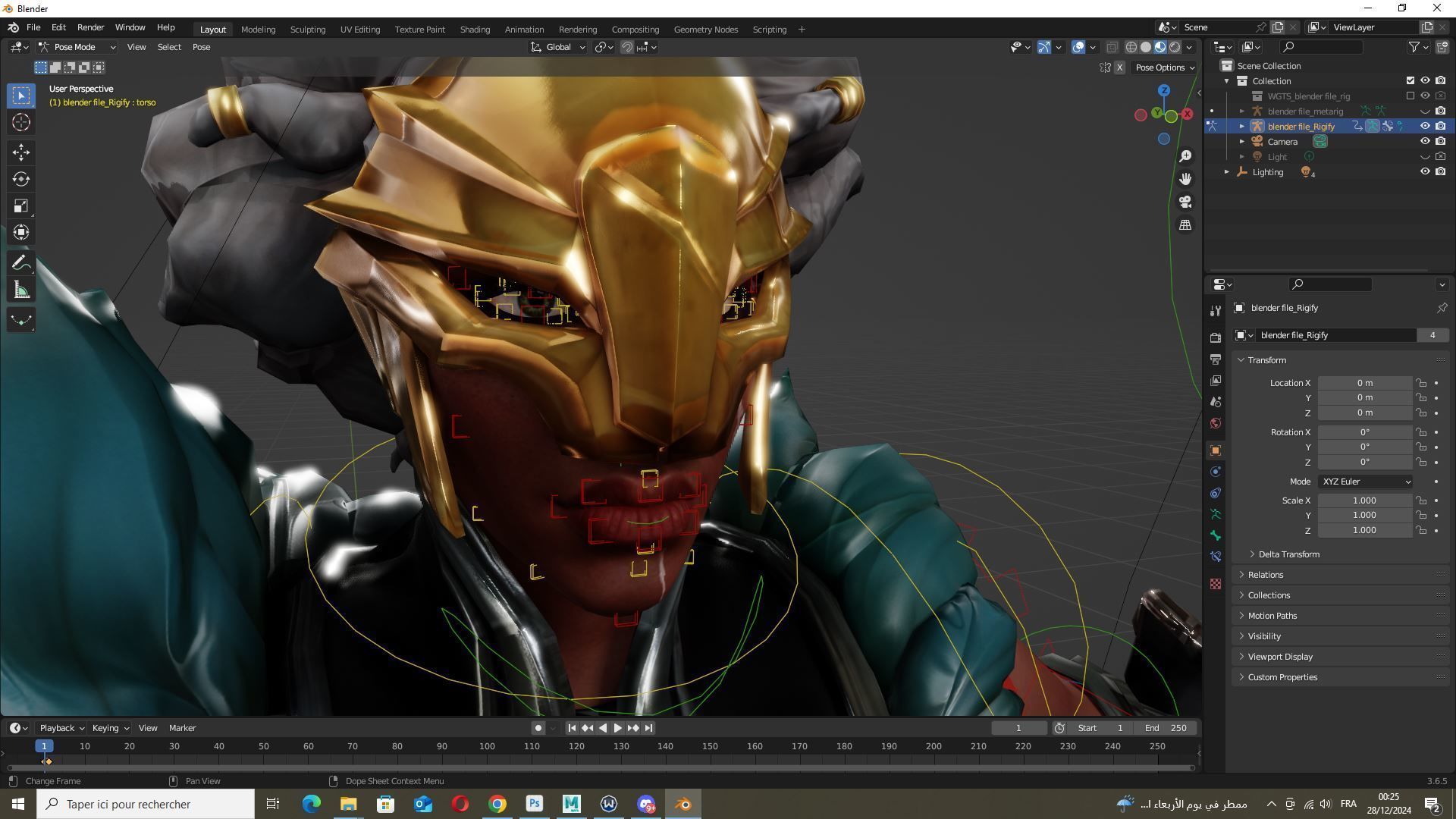The width and height of the screenshot is (1456, 819).
Task: Open the World properties tab
Action: pos(1216,423)
